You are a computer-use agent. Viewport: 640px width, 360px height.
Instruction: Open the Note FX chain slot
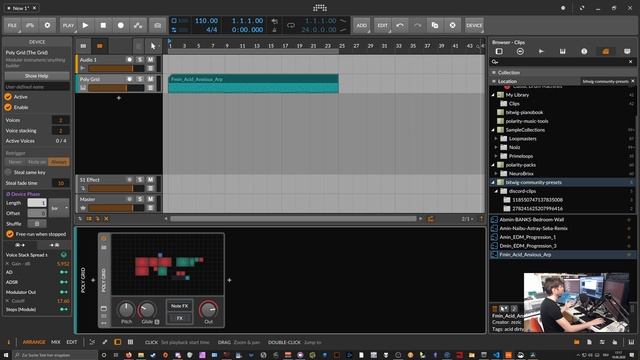(179, 306)
